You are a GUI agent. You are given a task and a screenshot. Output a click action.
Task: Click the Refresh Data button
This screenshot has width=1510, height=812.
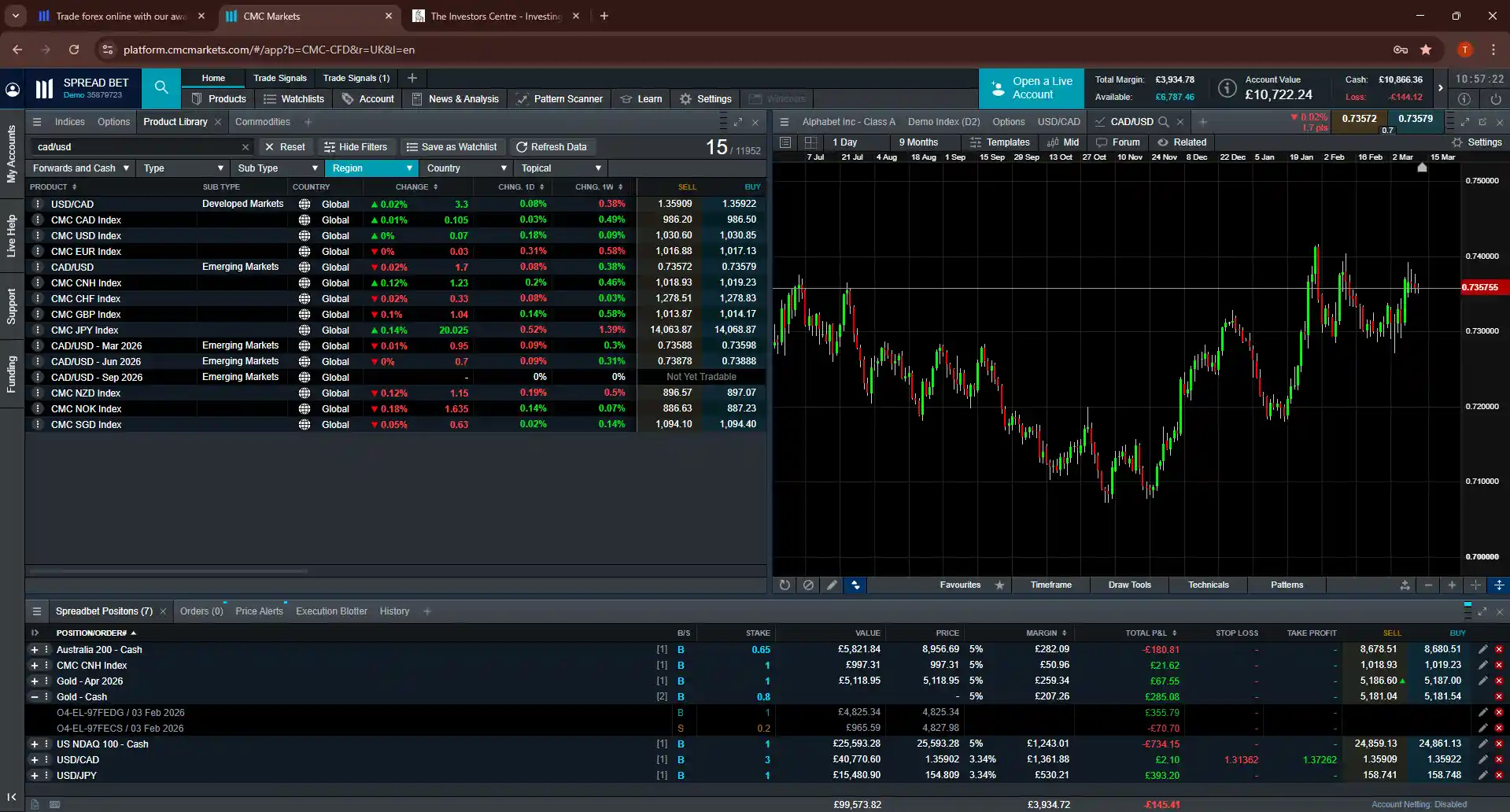(x=552, y=147)
